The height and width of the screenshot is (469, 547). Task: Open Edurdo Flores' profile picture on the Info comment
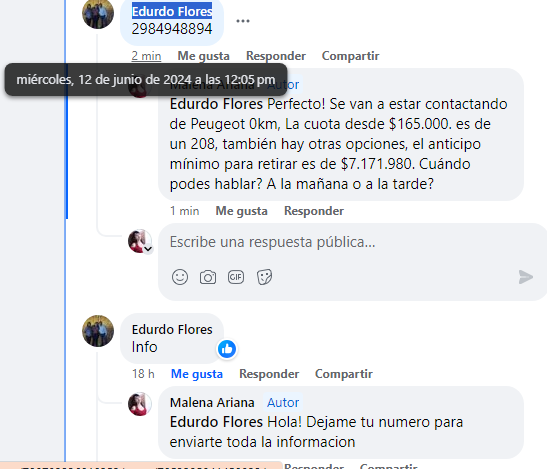[x=98, y=331]
